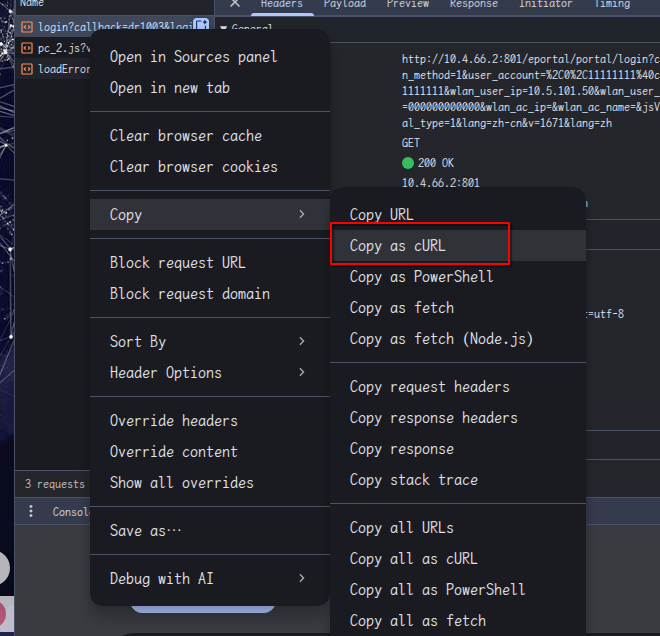660x636 pixels.
Task: Switch to the Initiator tab
Action: [546, 4]
